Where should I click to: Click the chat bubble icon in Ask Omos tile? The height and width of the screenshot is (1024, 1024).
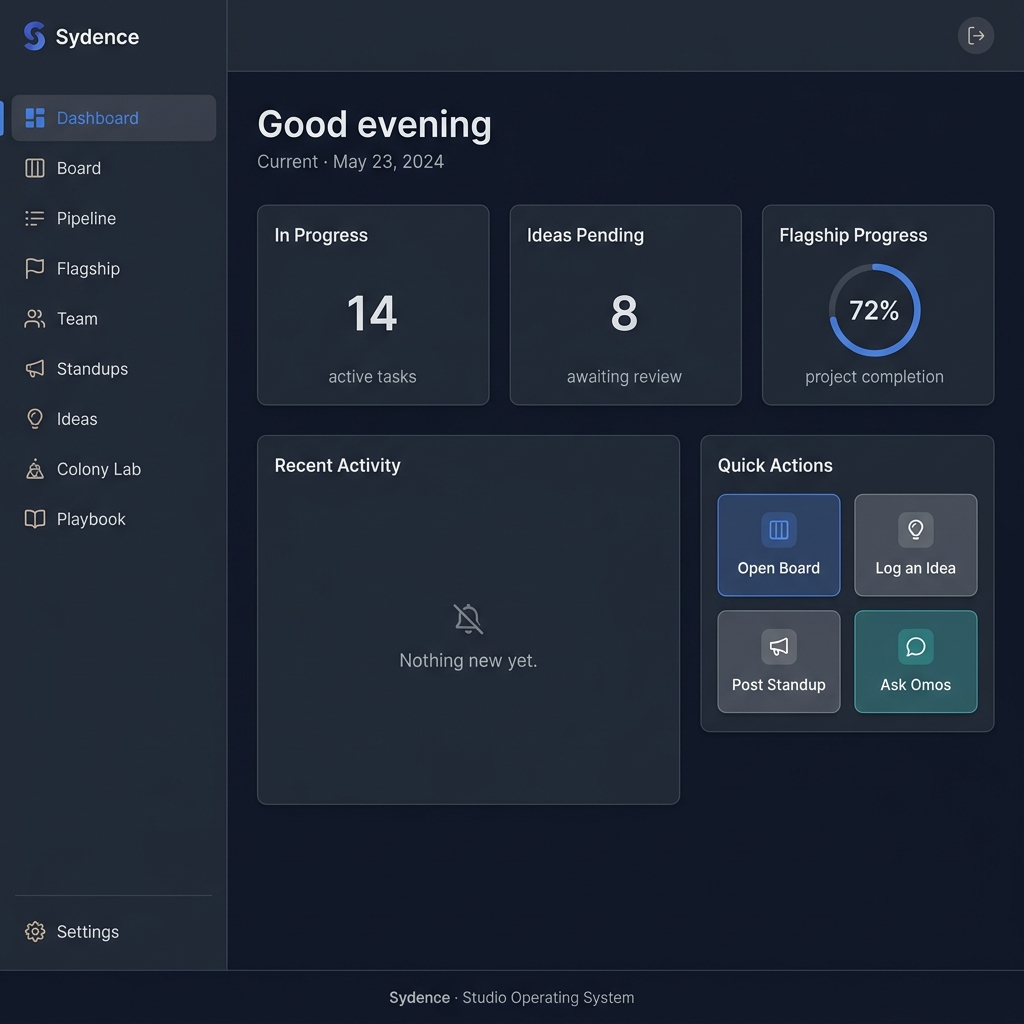coord(916,647)
